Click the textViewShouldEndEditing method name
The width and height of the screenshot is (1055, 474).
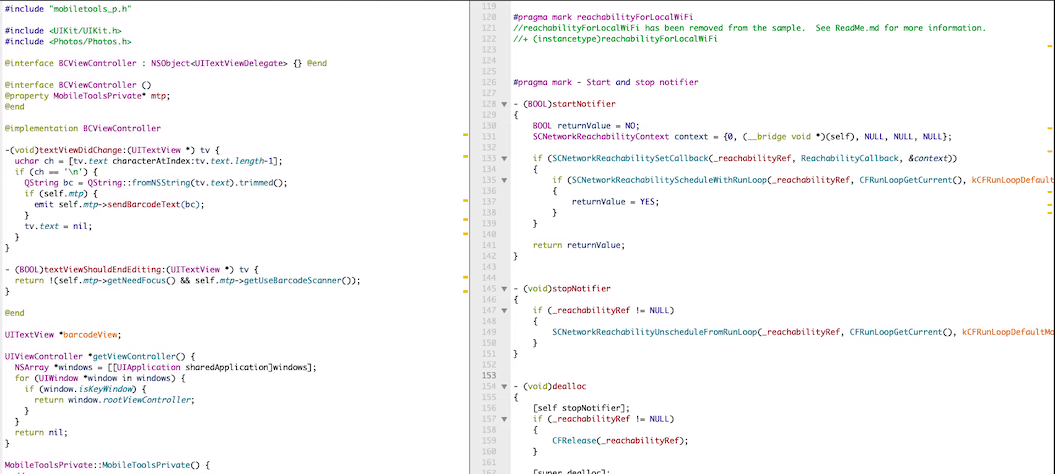107,269
